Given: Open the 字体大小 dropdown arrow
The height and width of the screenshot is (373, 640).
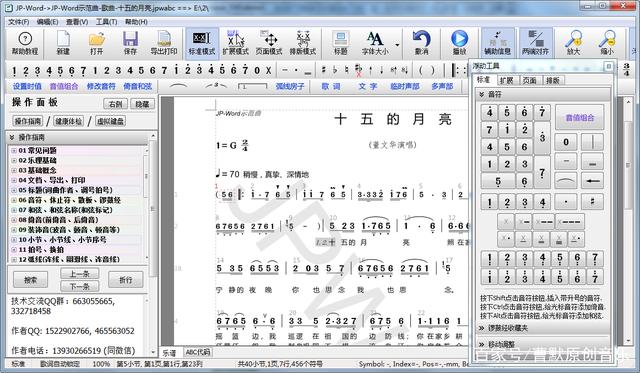Looking at the screenshot, I should click(397, 45).
